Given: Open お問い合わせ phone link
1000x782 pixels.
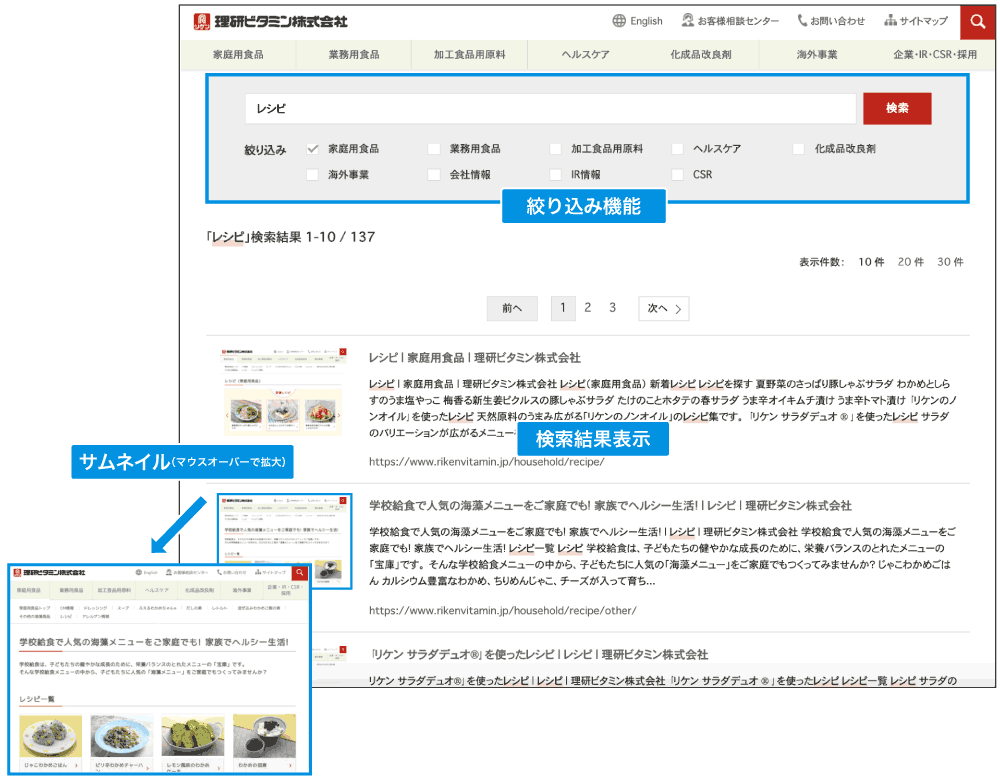Looking at the screenshot, I should coord(831,21).
